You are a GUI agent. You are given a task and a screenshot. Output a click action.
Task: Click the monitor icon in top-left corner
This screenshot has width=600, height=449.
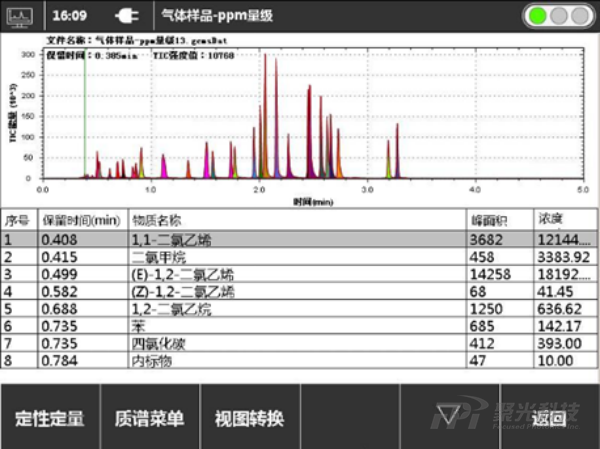pos(22,16)
